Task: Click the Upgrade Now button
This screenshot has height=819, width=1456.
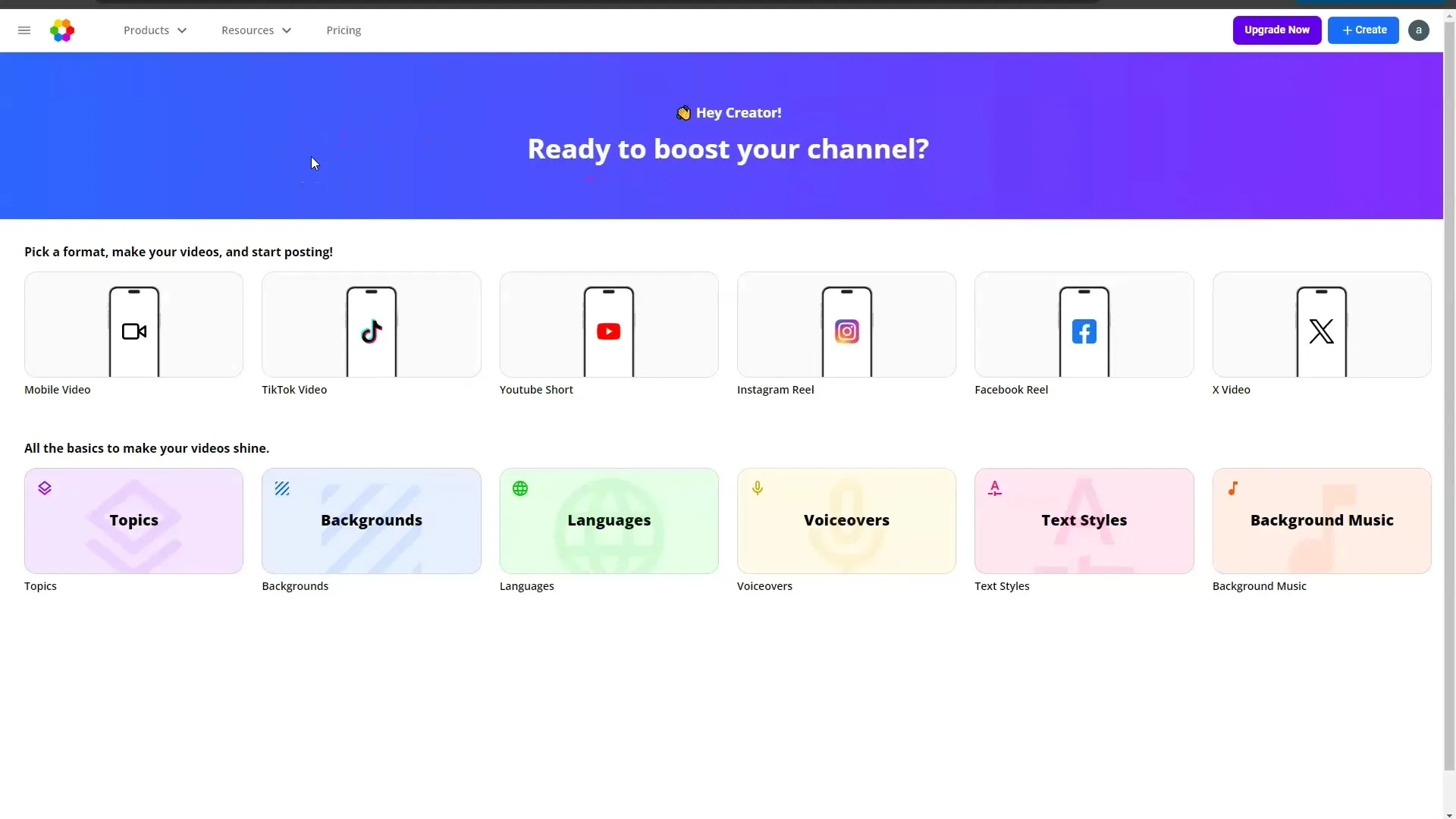Action: [x=1277, y=30]
